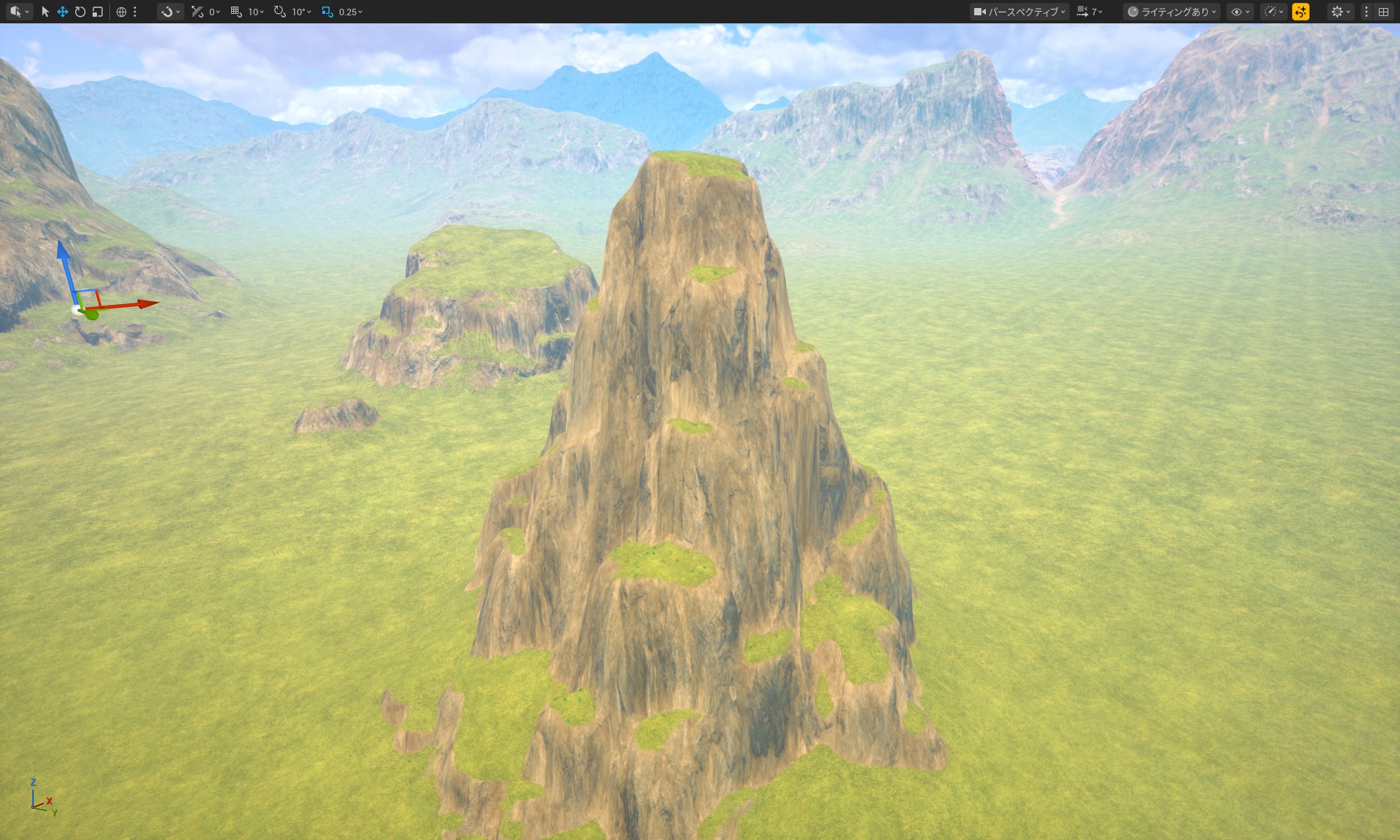Click the maximize viewport layout button

(1384, 12)
